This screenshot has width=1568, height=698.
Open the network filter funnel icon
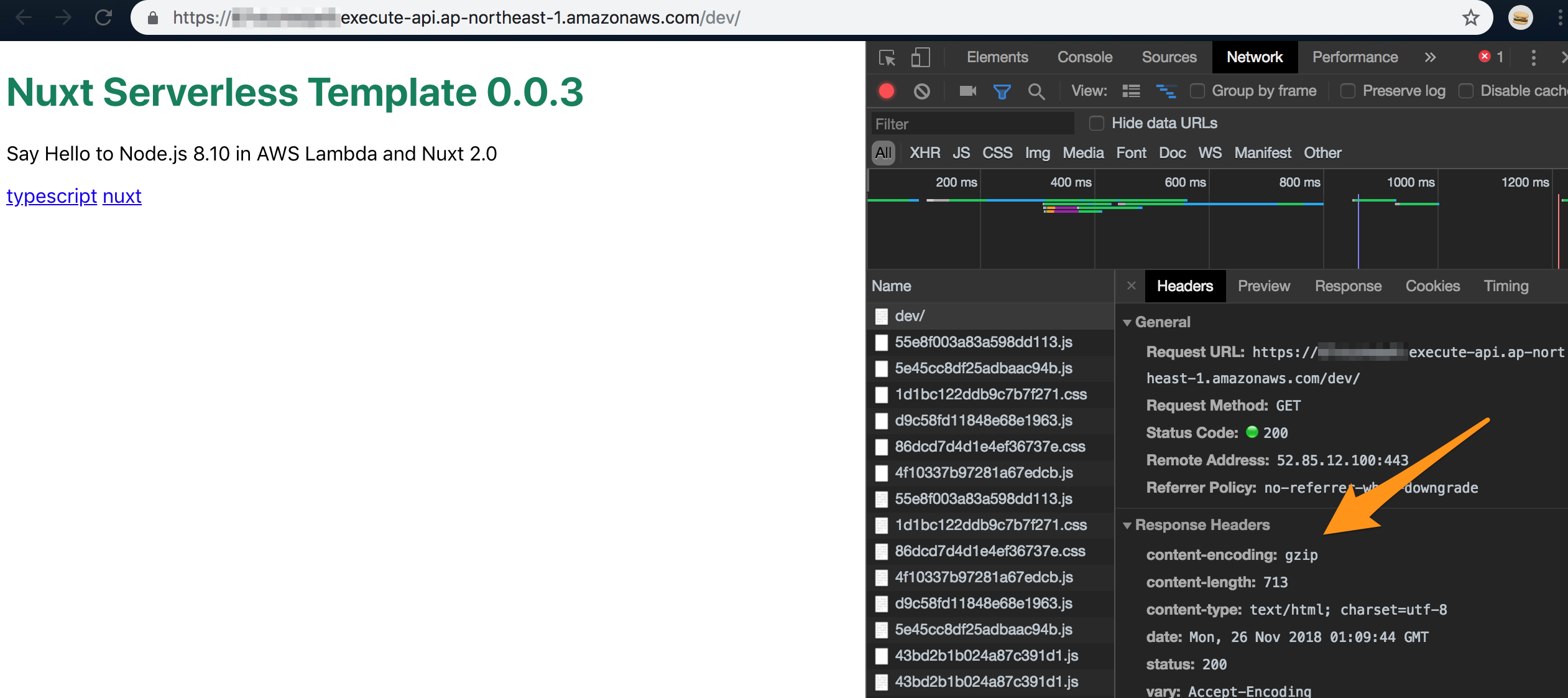pyautogui.click(x=1002, y=91)
